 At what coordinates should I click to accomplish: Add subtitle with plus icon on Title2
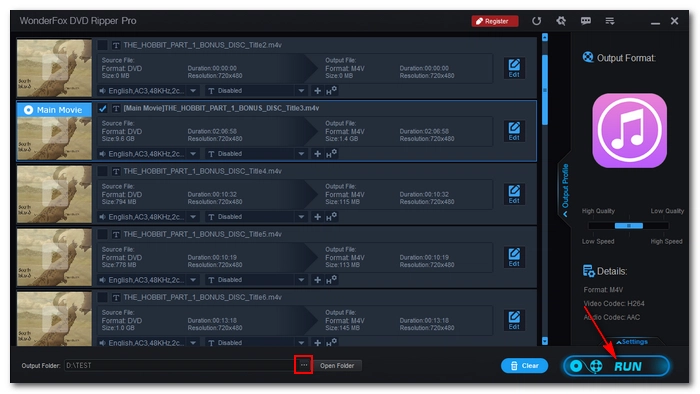(317, 91)
